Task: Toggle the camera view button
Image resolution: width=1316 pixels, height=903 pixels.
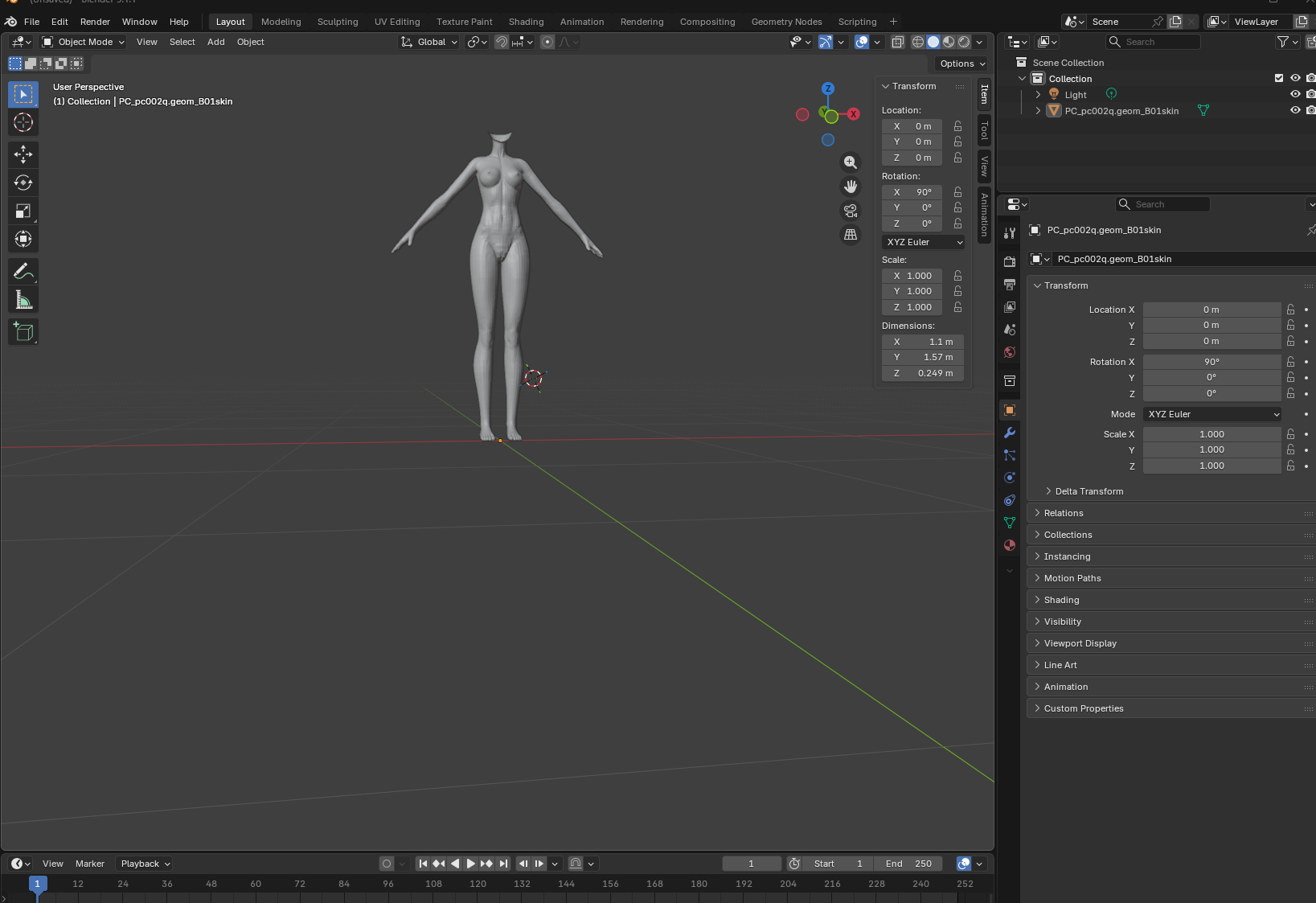Action: tap(851, 211)
